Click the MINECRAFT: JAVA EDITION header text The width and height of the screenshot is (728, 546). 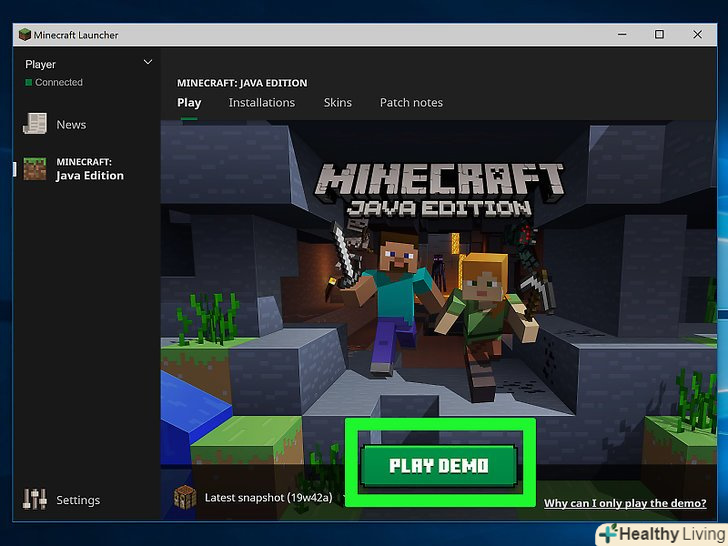(242, 83)
